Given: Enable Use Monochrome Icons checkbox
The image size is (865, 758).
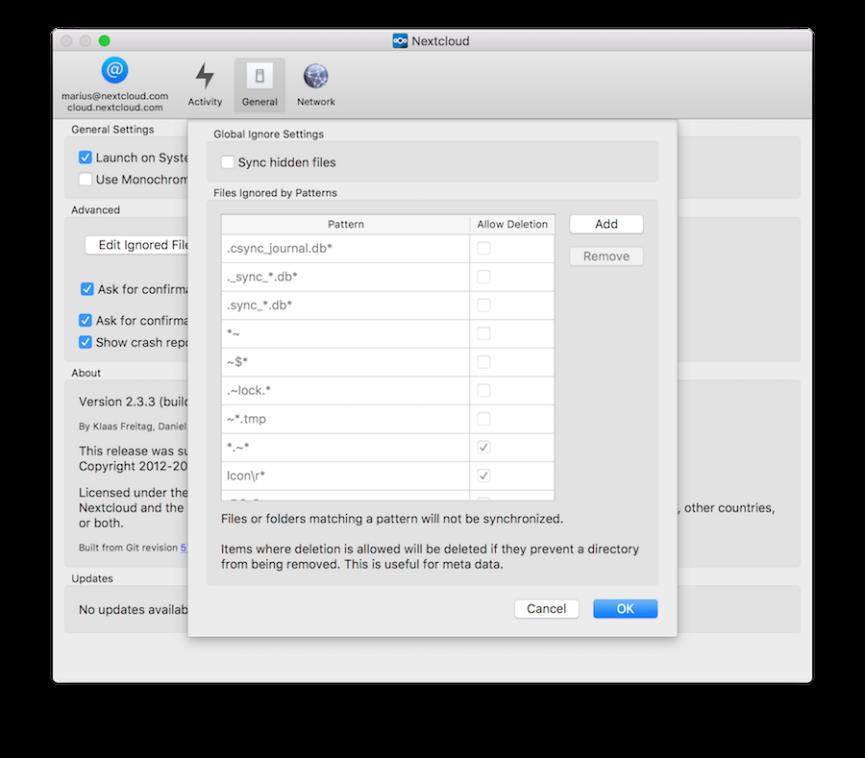Looking at the screenshot, I should [86, 179].
